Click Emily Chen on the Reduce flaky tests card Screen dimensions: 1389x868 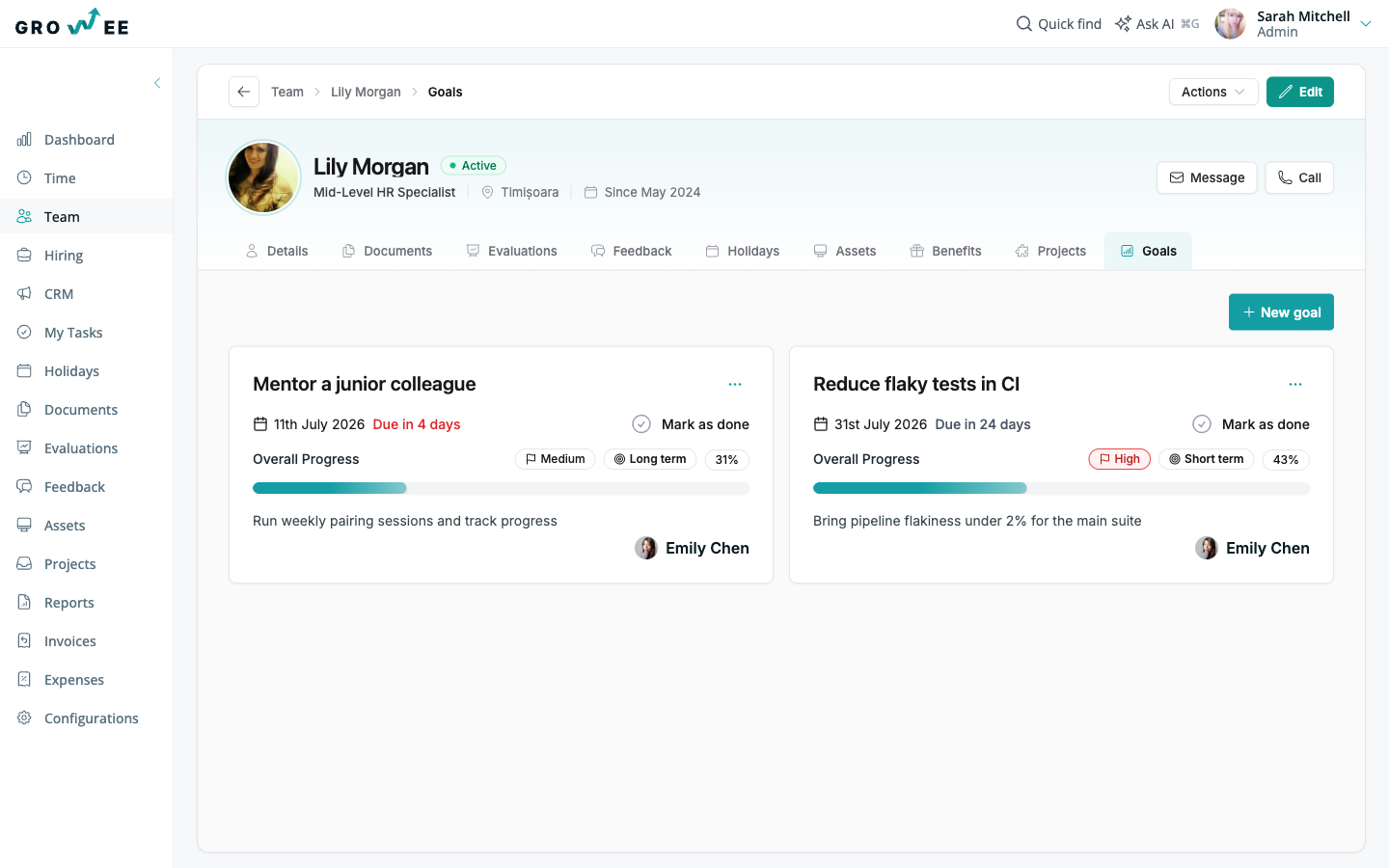point(1252,548)
